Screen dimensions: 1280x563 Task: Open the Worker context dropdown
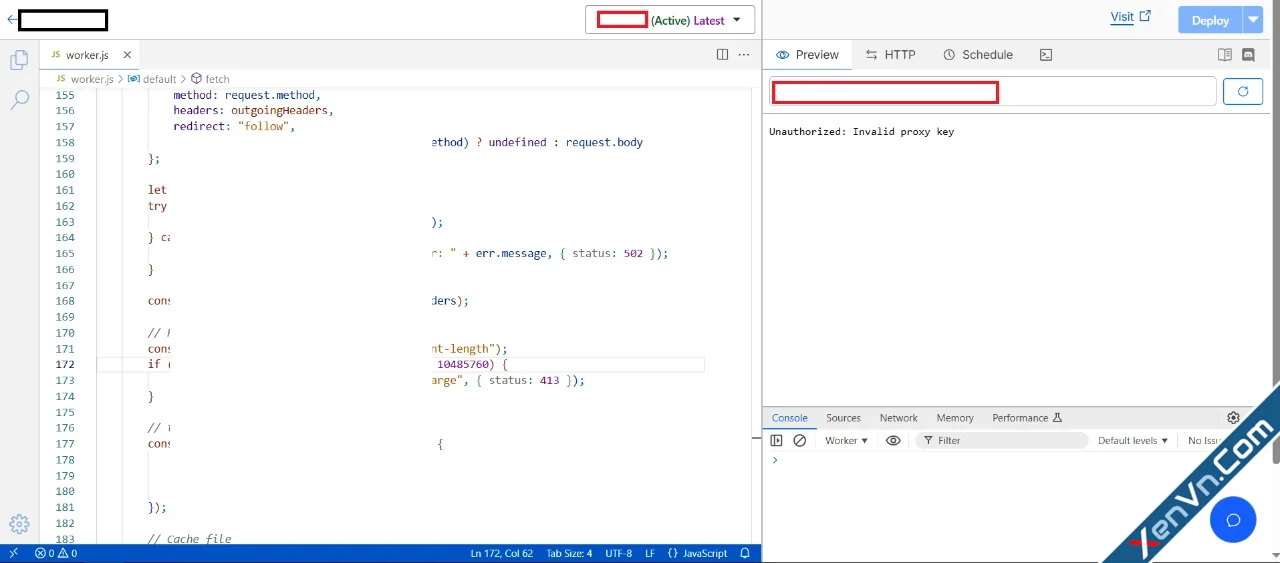(846, 441)
